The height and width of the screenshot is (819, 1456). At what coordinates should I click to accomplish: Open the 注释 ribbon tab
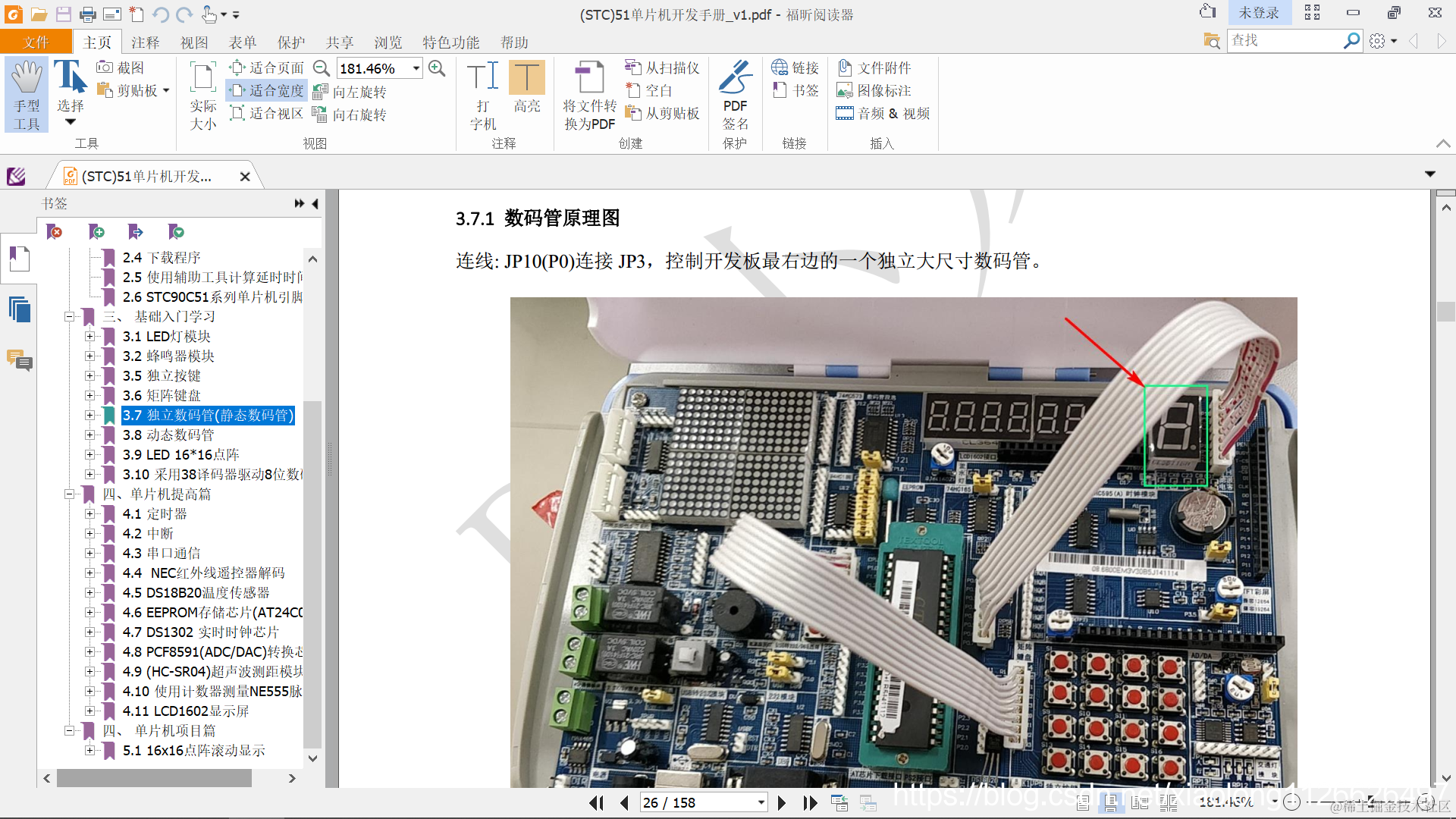pyautogui.click(x=145, y=42)
